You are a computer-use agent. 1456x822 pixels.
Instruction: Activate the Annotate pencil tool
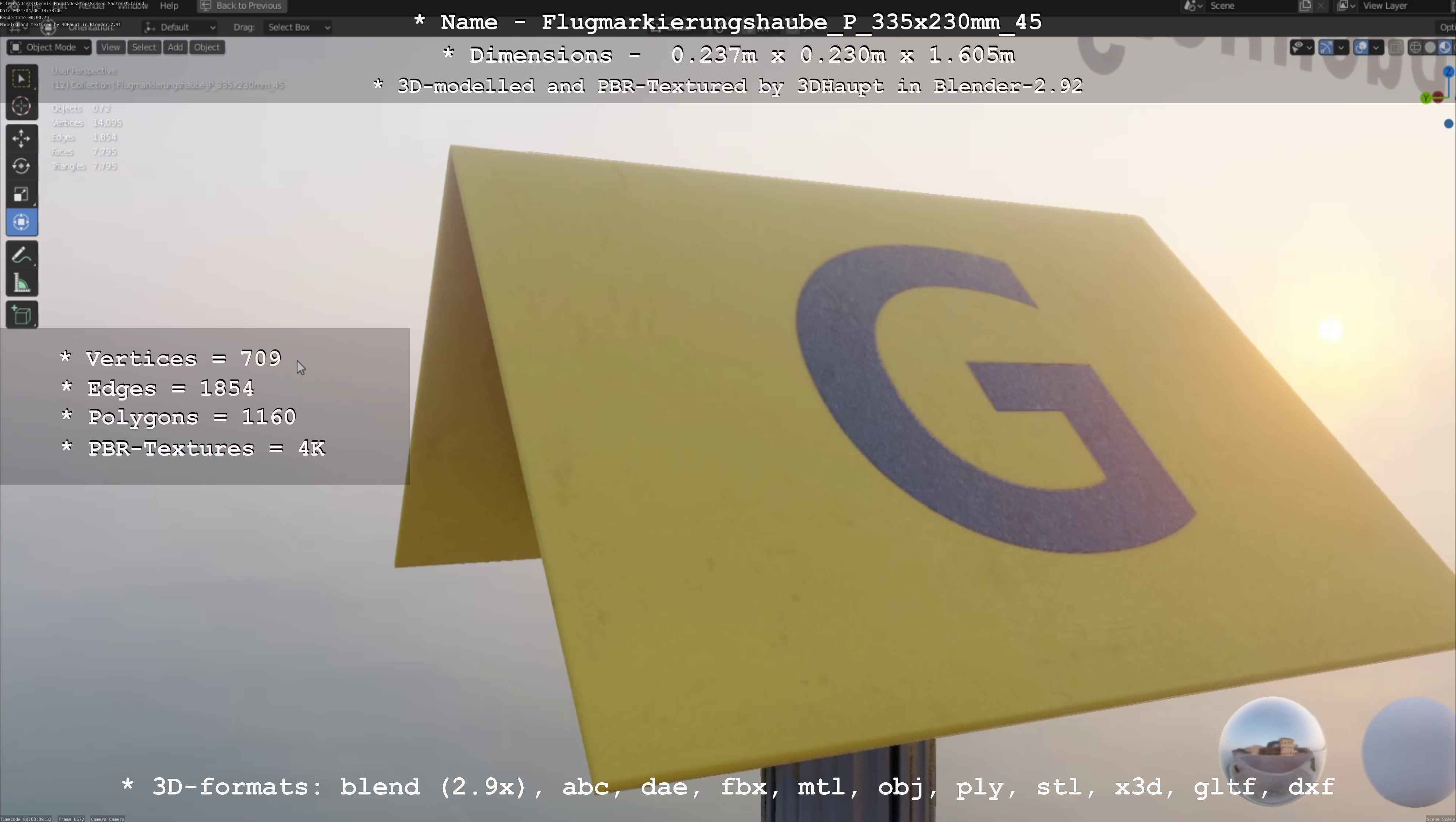(21, 256)
